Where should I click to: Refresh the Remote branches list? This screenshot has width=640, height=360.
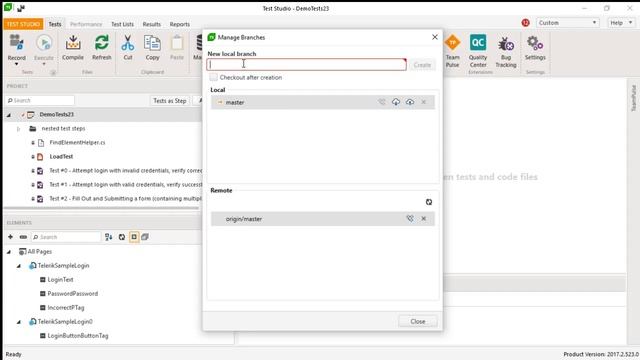coord(429,202)
